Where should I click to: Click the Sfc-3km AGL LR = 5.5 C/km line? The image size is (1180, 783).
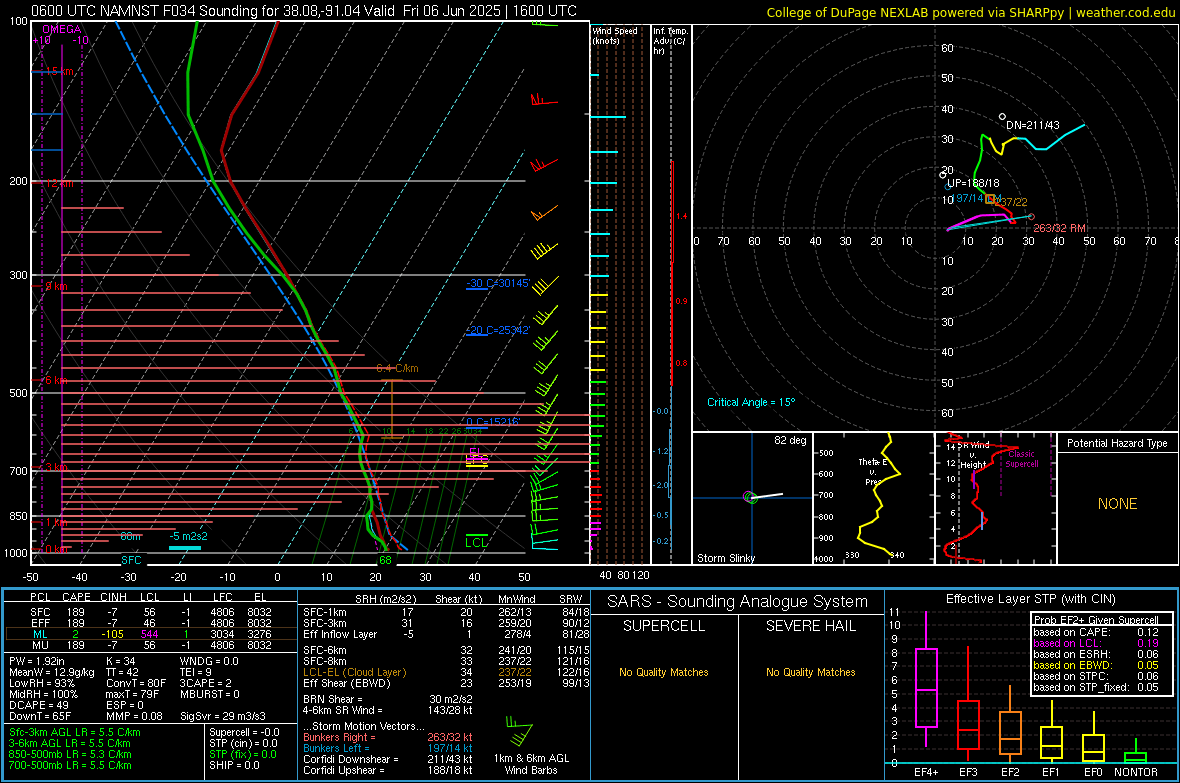click(x=75, y=733)
